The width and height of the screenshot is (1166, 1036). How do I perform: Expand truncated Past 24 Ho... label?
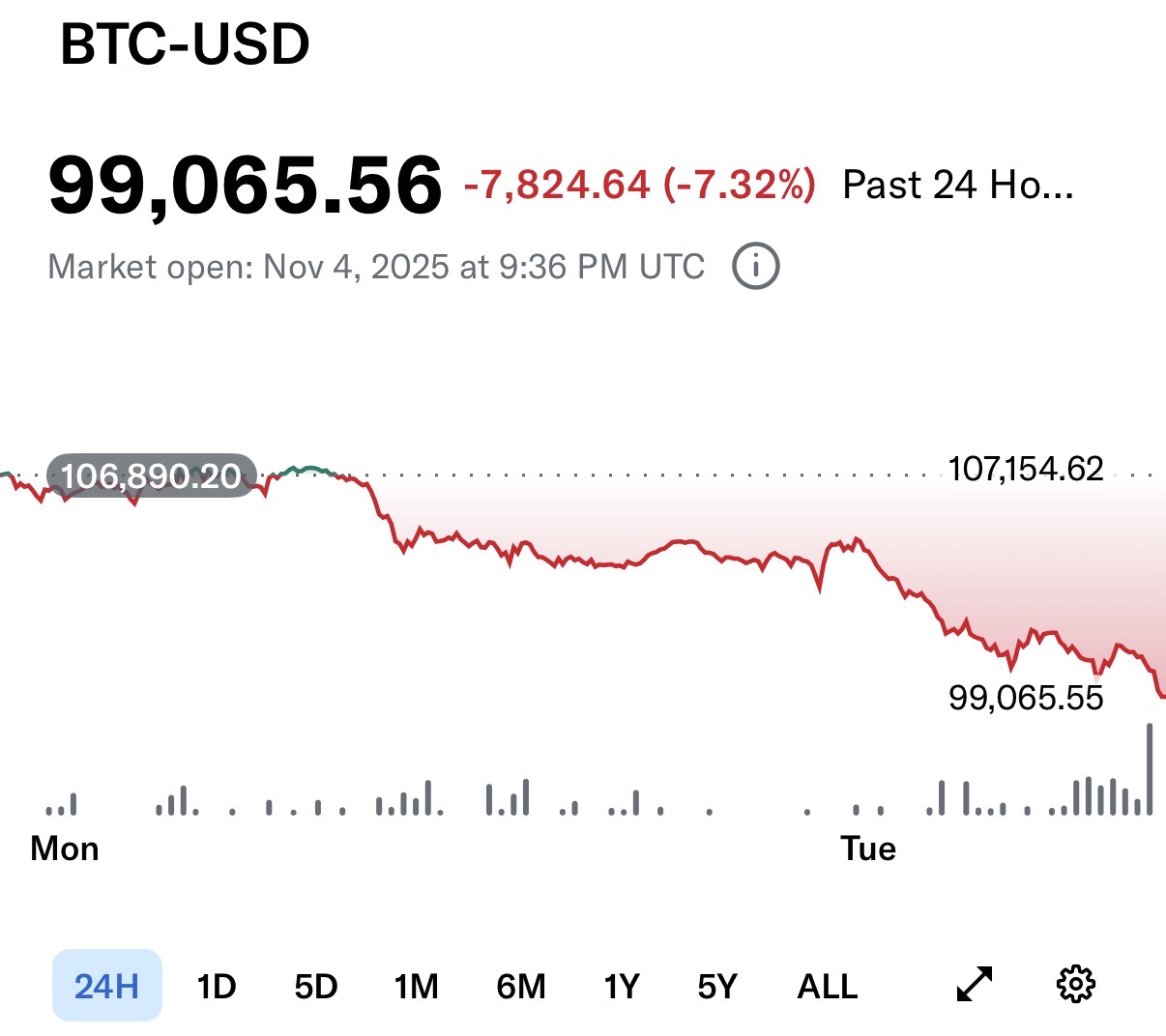coord(957,185)
